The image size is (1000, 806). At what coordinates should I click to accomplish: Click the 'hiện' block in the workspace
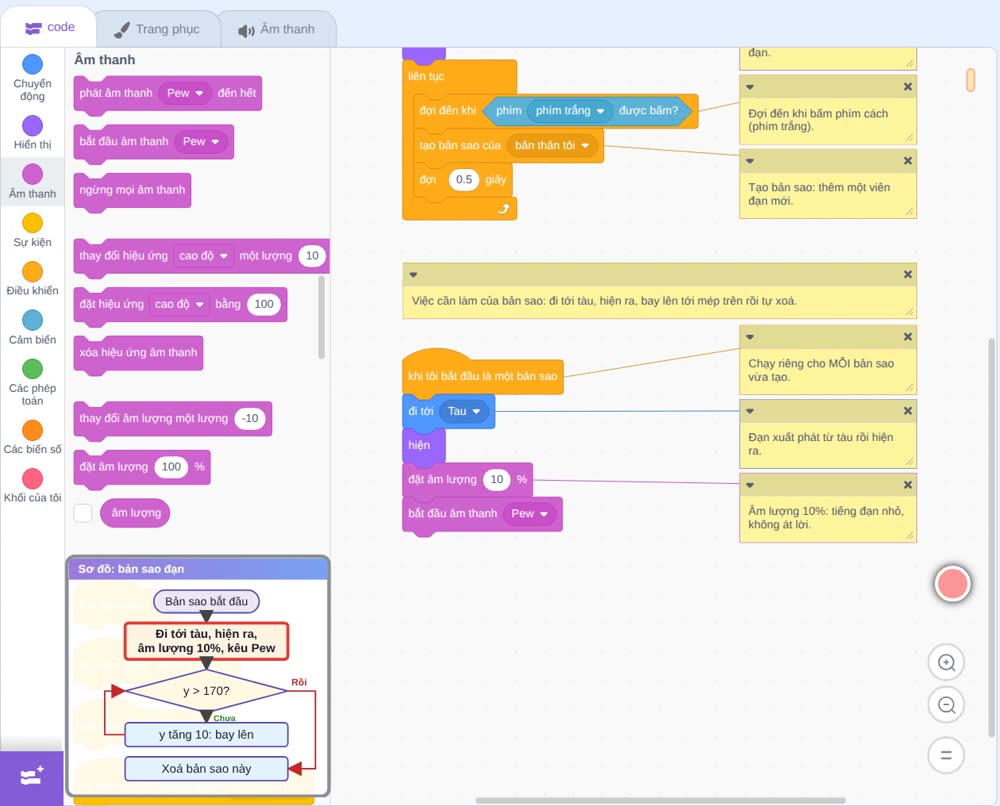click(x=423, y=445)
